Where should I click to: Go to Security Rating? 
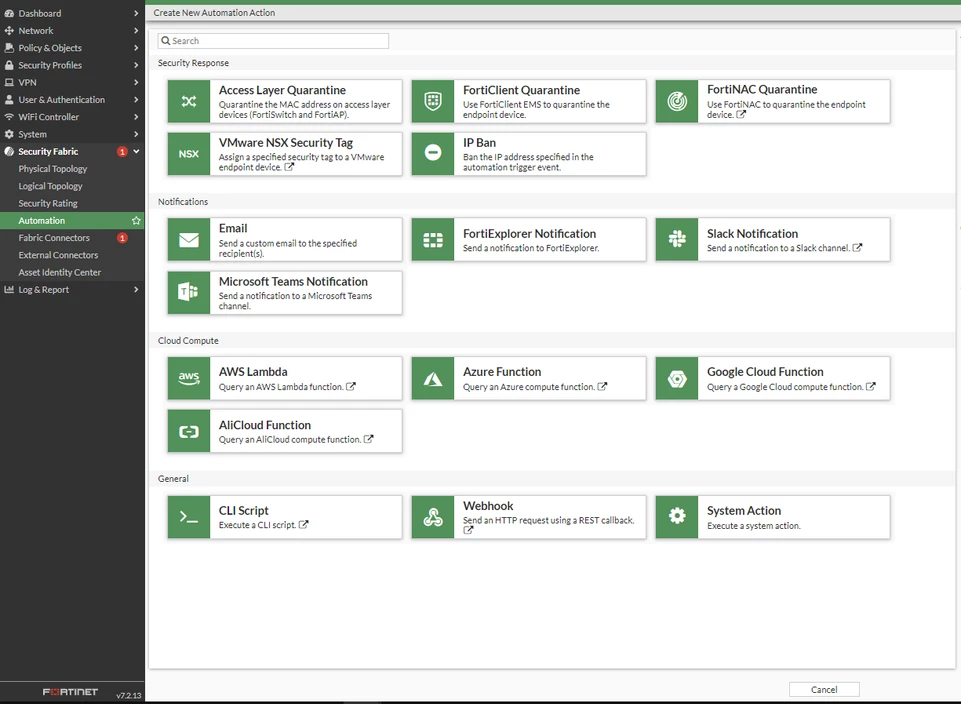[x=48, y=203]
